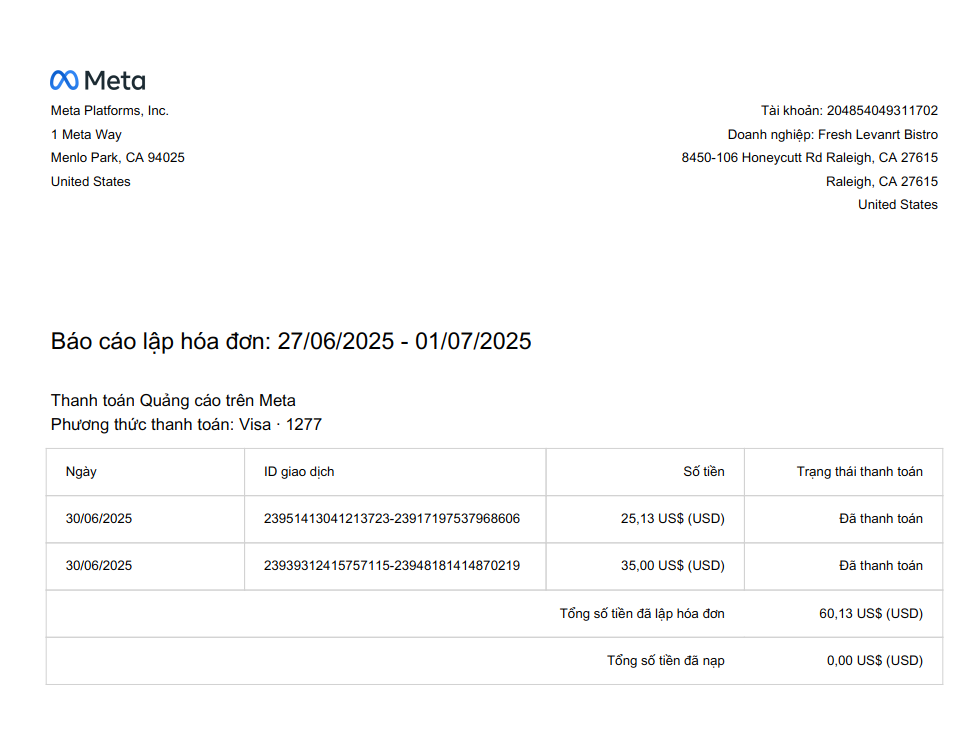Click the Meta wordmark text
This screenshot has width=978, height=731.
[115, 80]
